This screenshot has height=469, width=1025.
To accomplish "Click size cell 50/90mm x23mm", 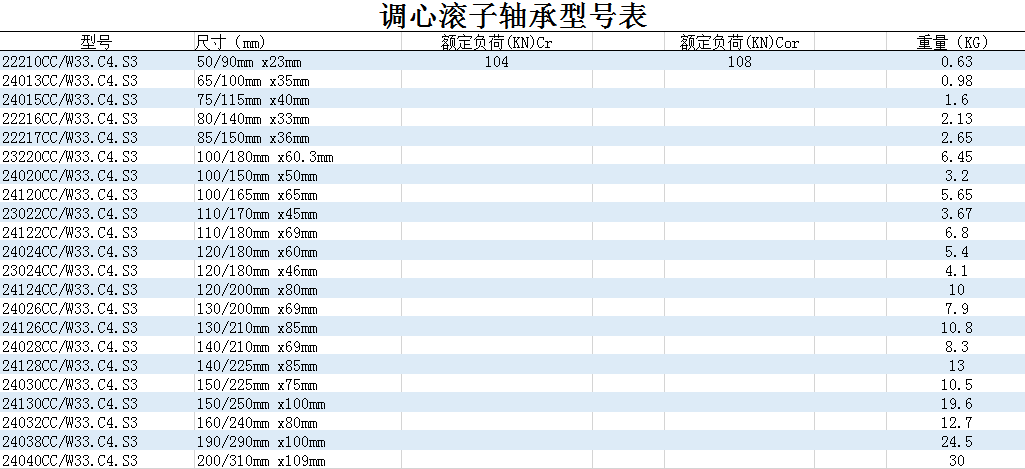I will (x=249, y=62).
